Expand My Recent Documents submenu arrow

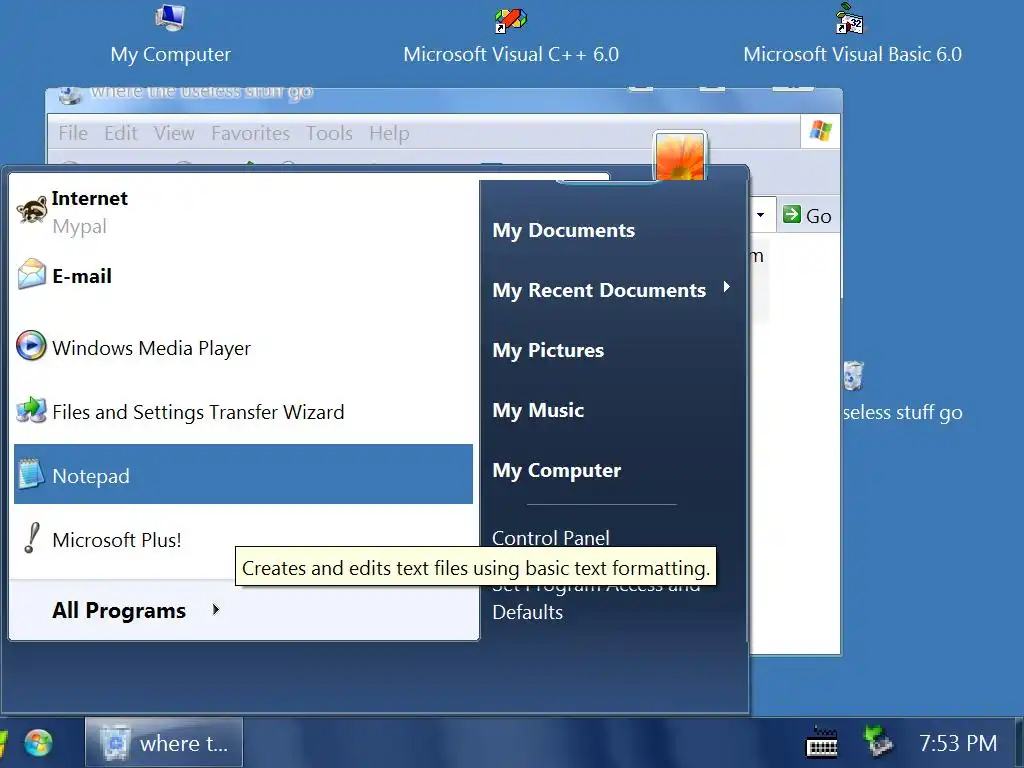726,287
